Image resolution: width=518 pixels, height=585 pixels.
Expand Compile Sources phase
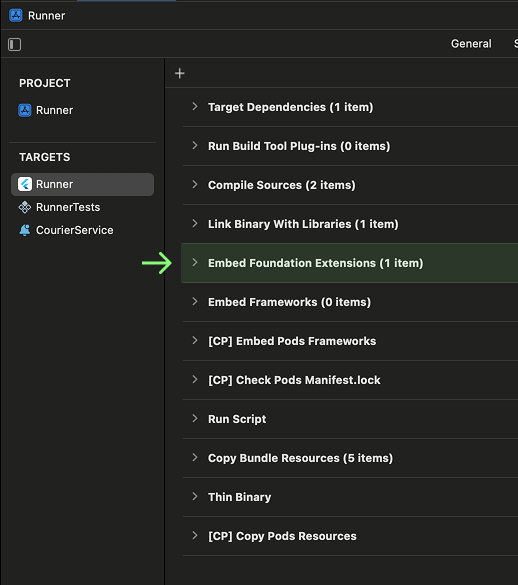coord(194,184)
